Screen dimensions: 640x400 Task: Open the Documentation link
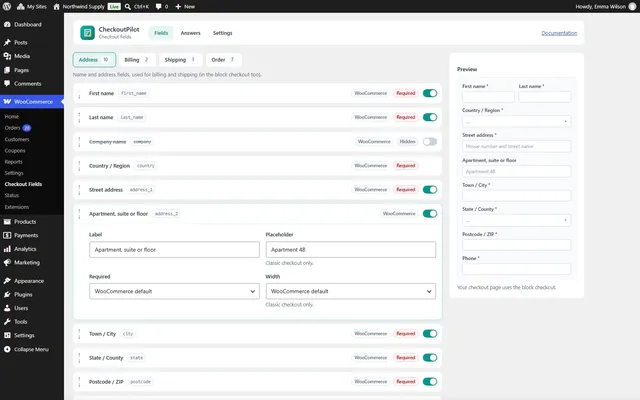(x=559, y=33)
